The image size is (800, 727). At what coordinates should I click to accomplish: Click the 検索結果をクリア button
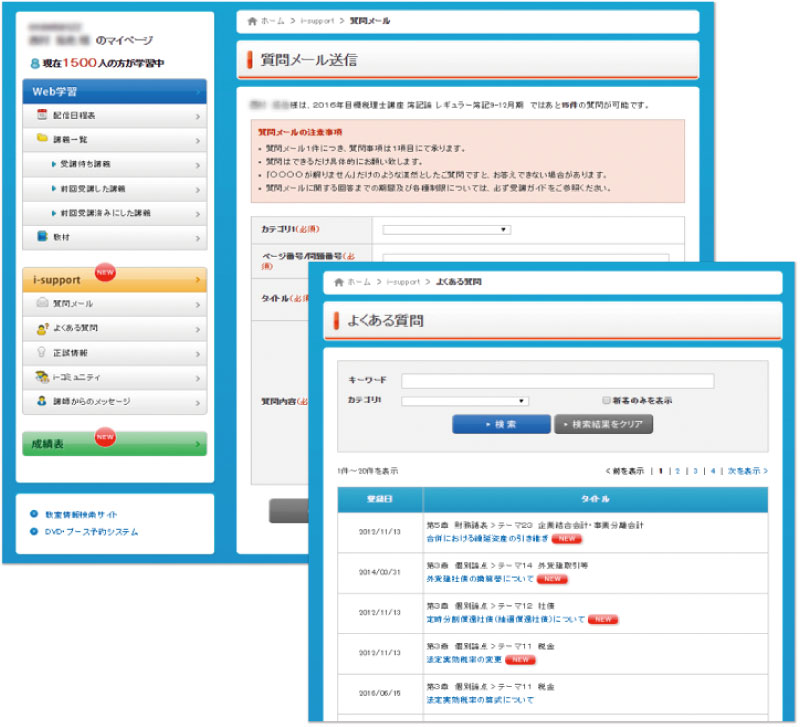coord(603,424)
